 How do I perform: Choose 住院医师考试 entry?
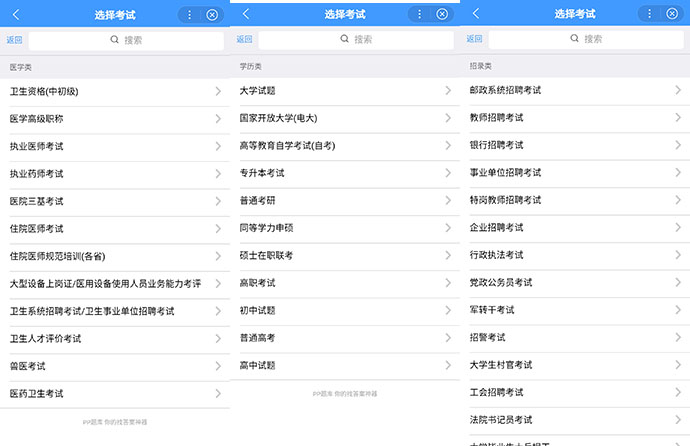tap(115, 229)
